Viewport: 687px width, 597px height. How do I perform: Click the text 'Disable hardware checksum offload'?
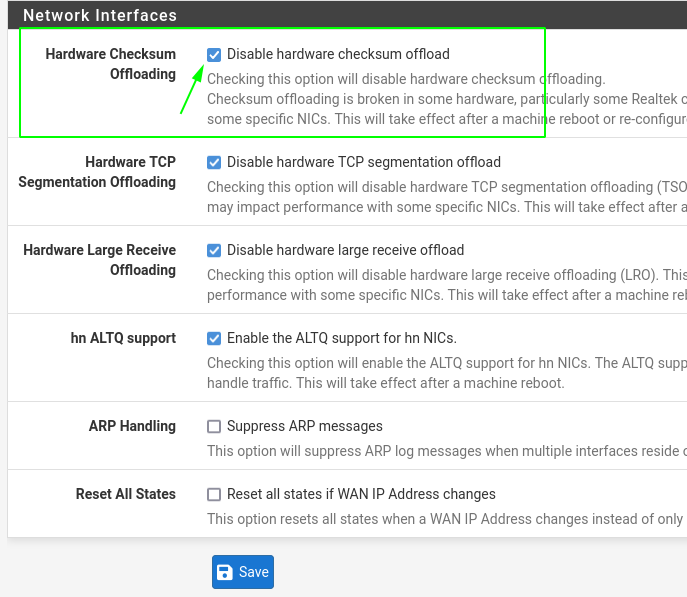338,54
